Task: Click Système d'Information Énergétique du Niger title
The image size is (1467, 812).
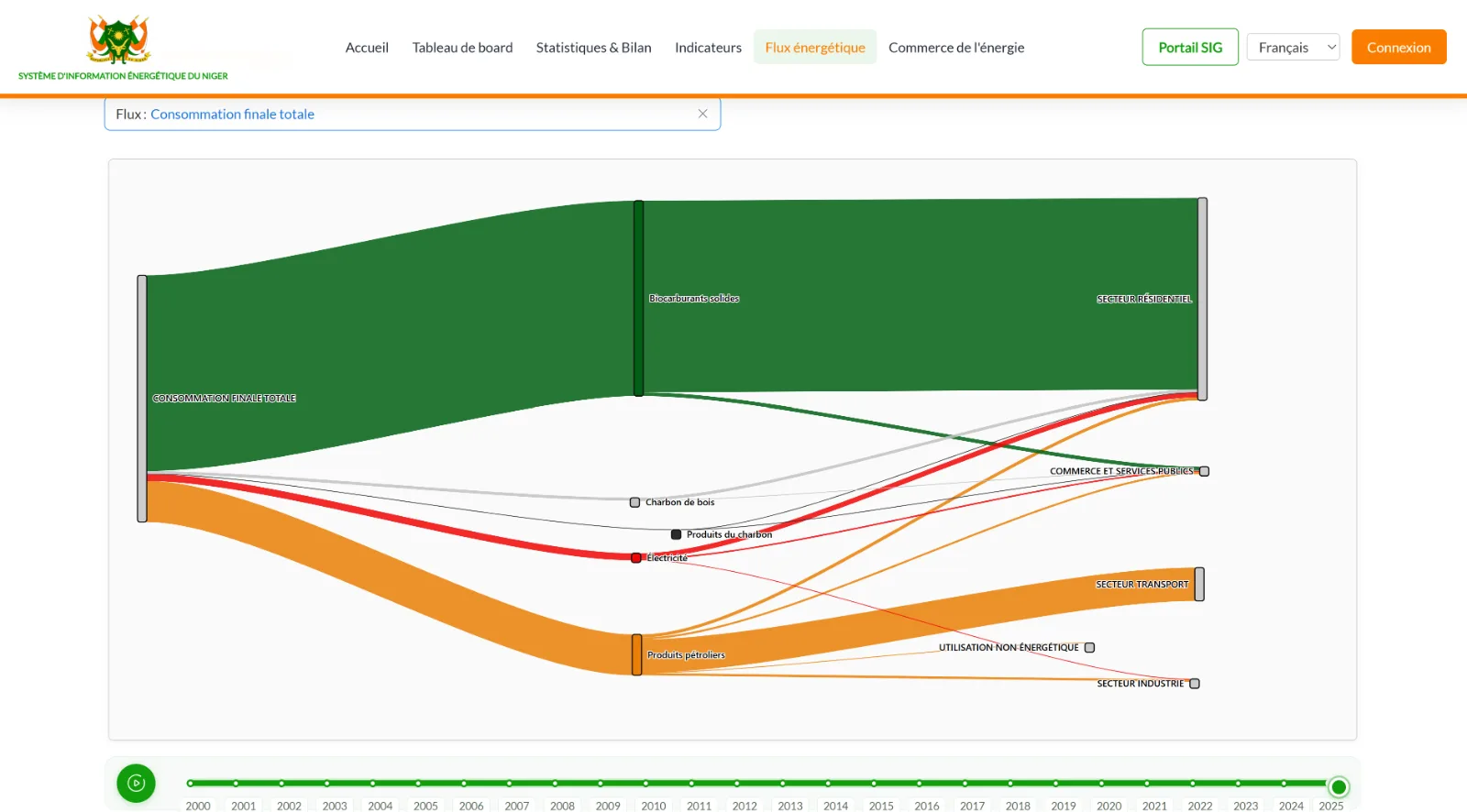Action: pyautogui.click(x=123, y=76)
